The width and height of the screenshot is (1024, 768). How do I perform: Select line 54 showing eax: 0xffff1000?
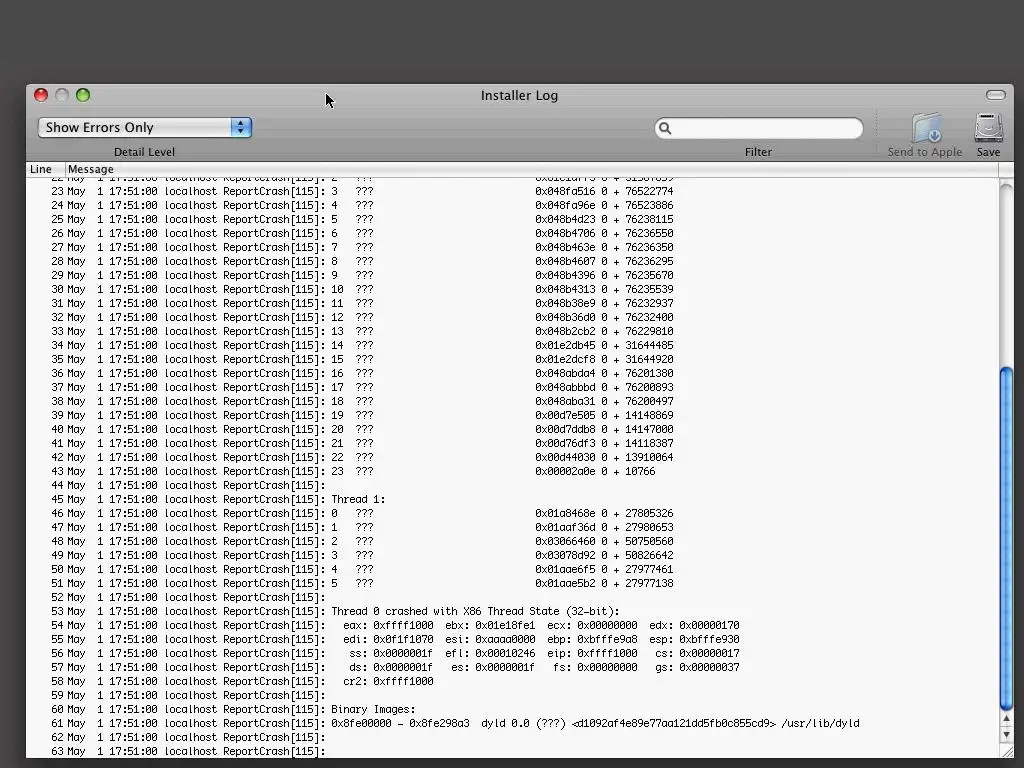click(x=512, y=626)
